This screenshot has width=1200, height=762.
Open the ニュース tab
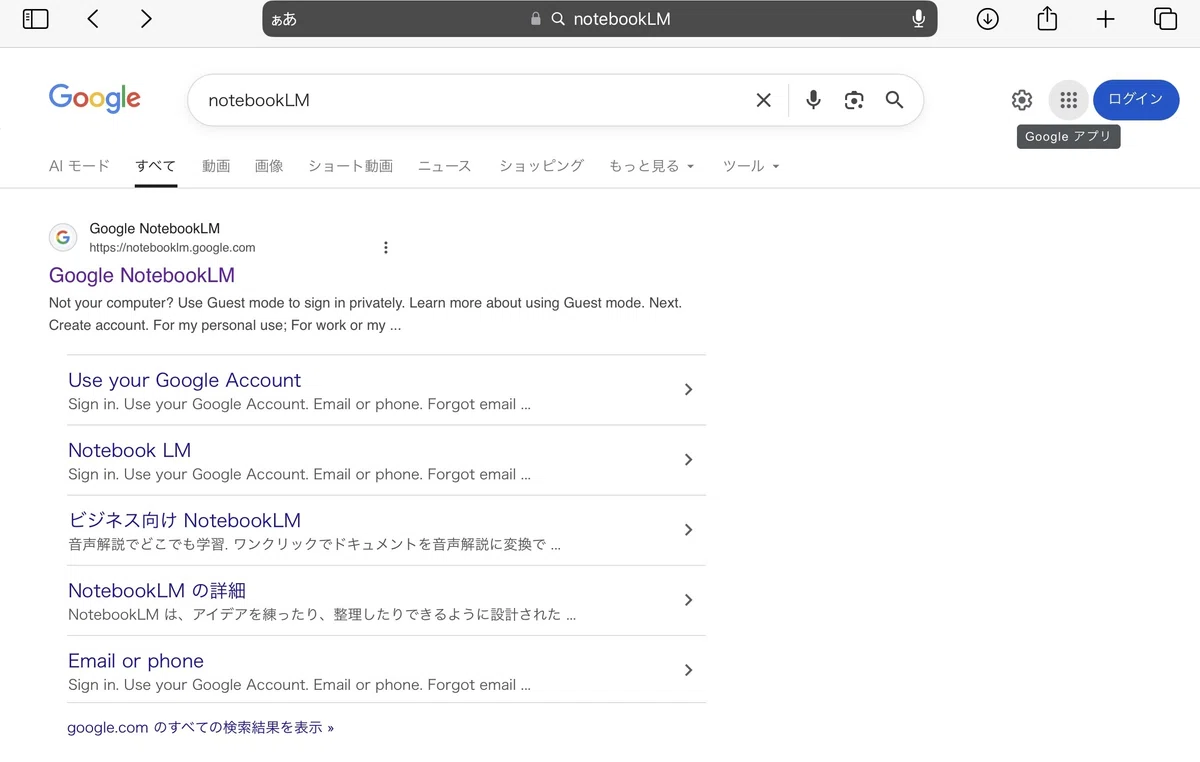[444, 166]
